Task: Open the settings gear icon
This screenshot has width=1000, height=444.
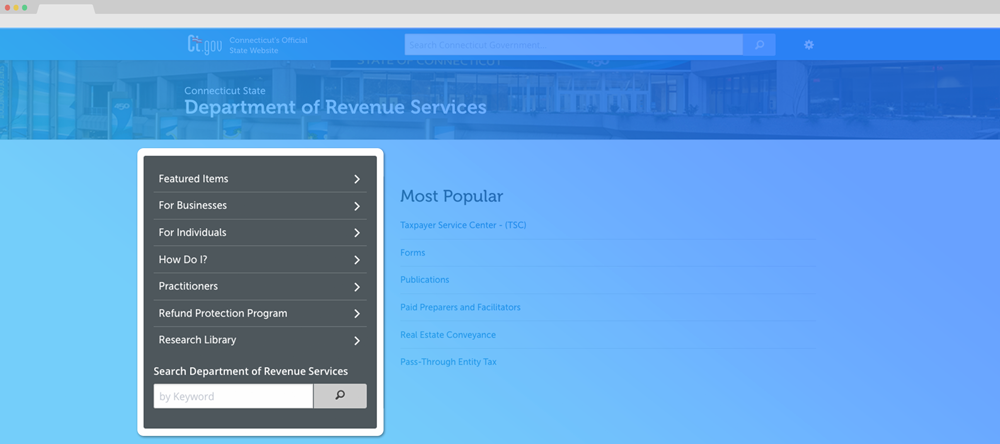Action: (x=809, y=45)
